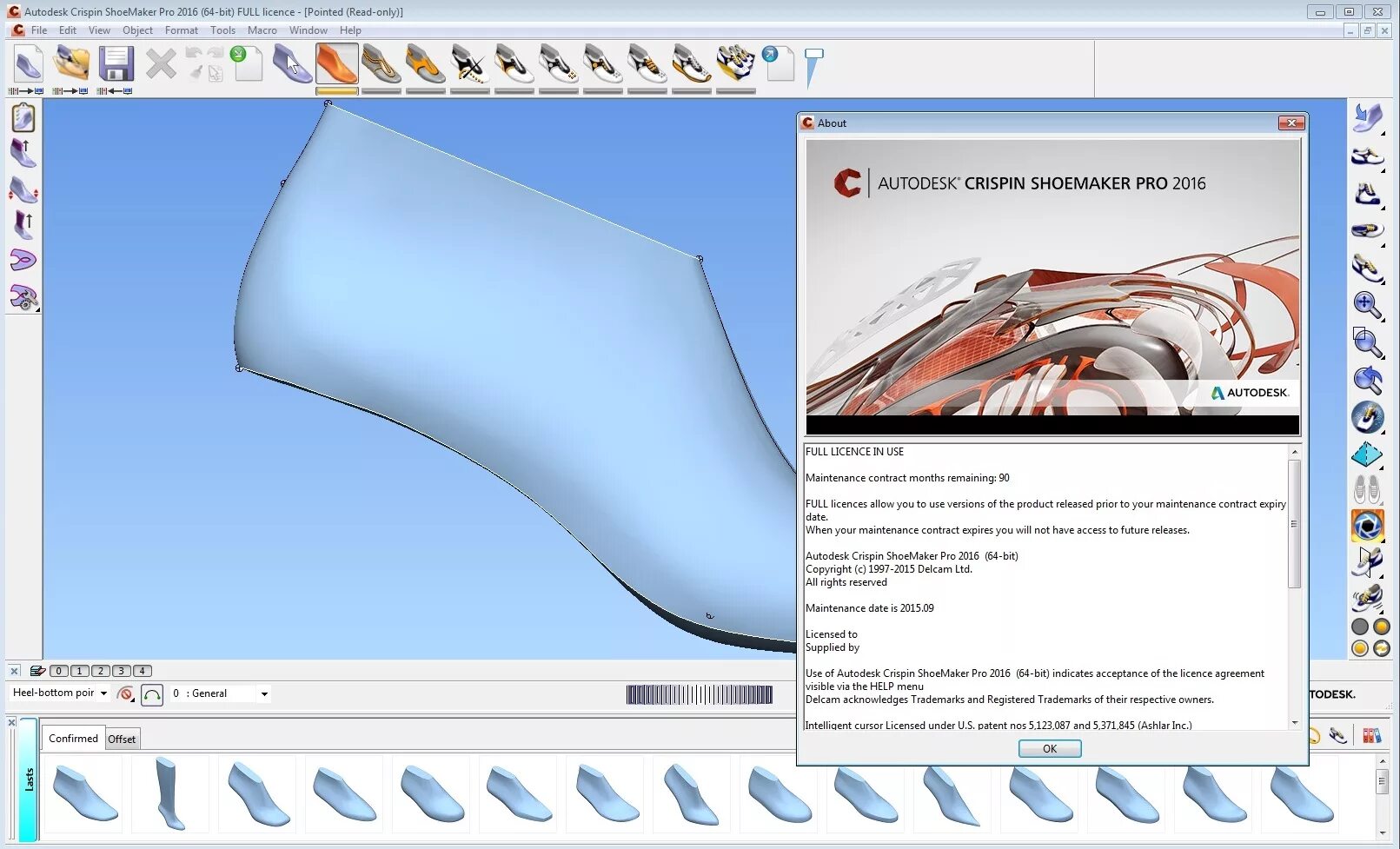Click the page with green arrow icon
Viewport: 1400px width, 849px height.
(x=247, y=63)
